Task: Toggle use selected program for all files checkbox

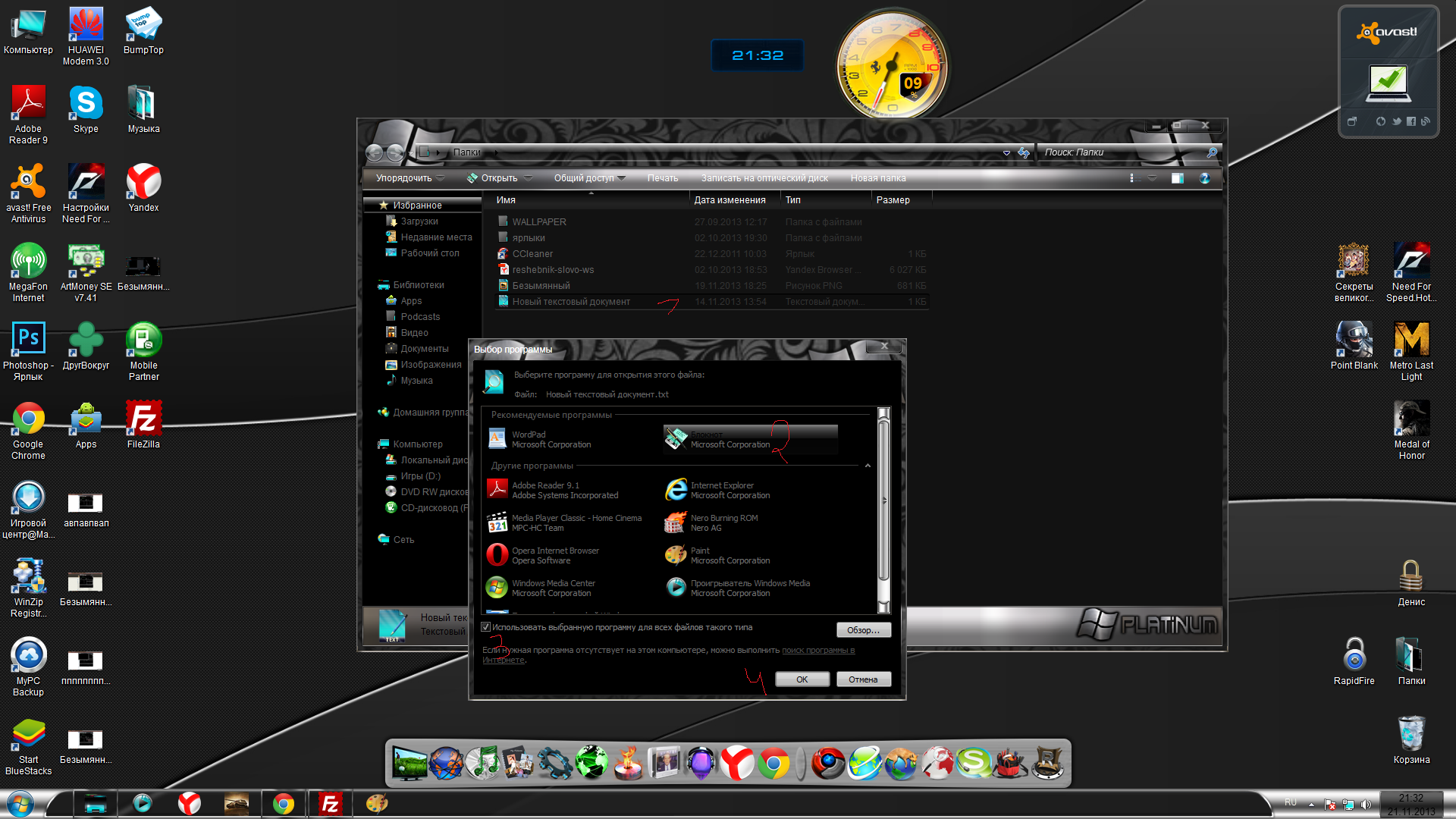Action: click(486, 627)
